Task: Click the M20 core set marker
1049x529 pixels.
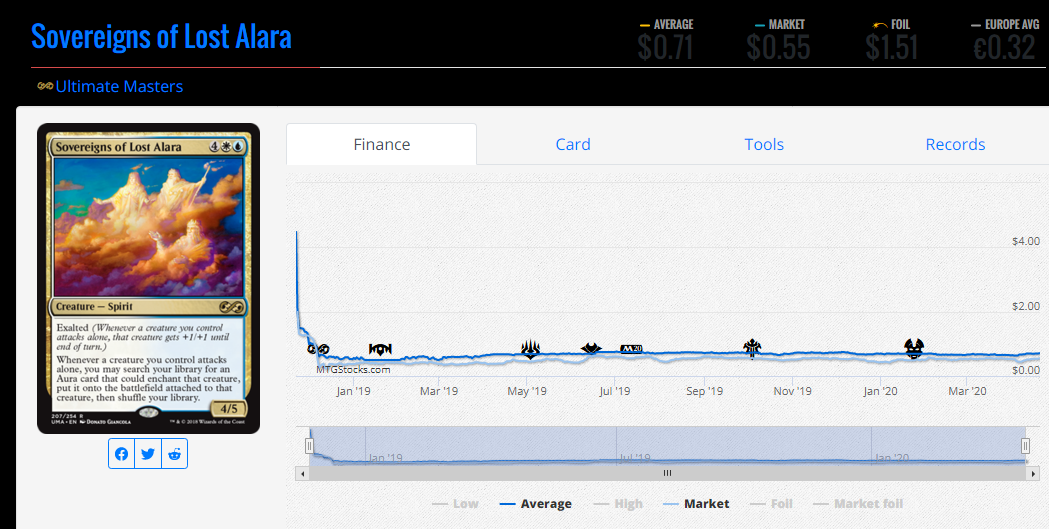Action: [x=632, y=348]
